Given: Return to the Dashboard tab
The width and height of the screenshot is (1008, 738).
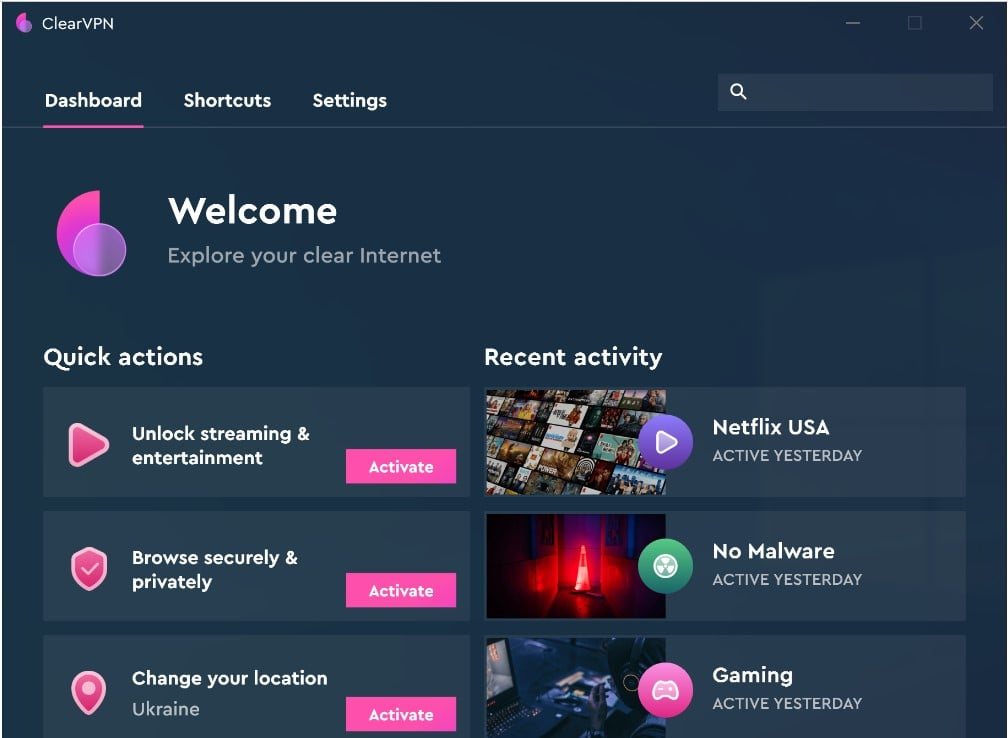Looking at the screenshot, I should [92, 100].
